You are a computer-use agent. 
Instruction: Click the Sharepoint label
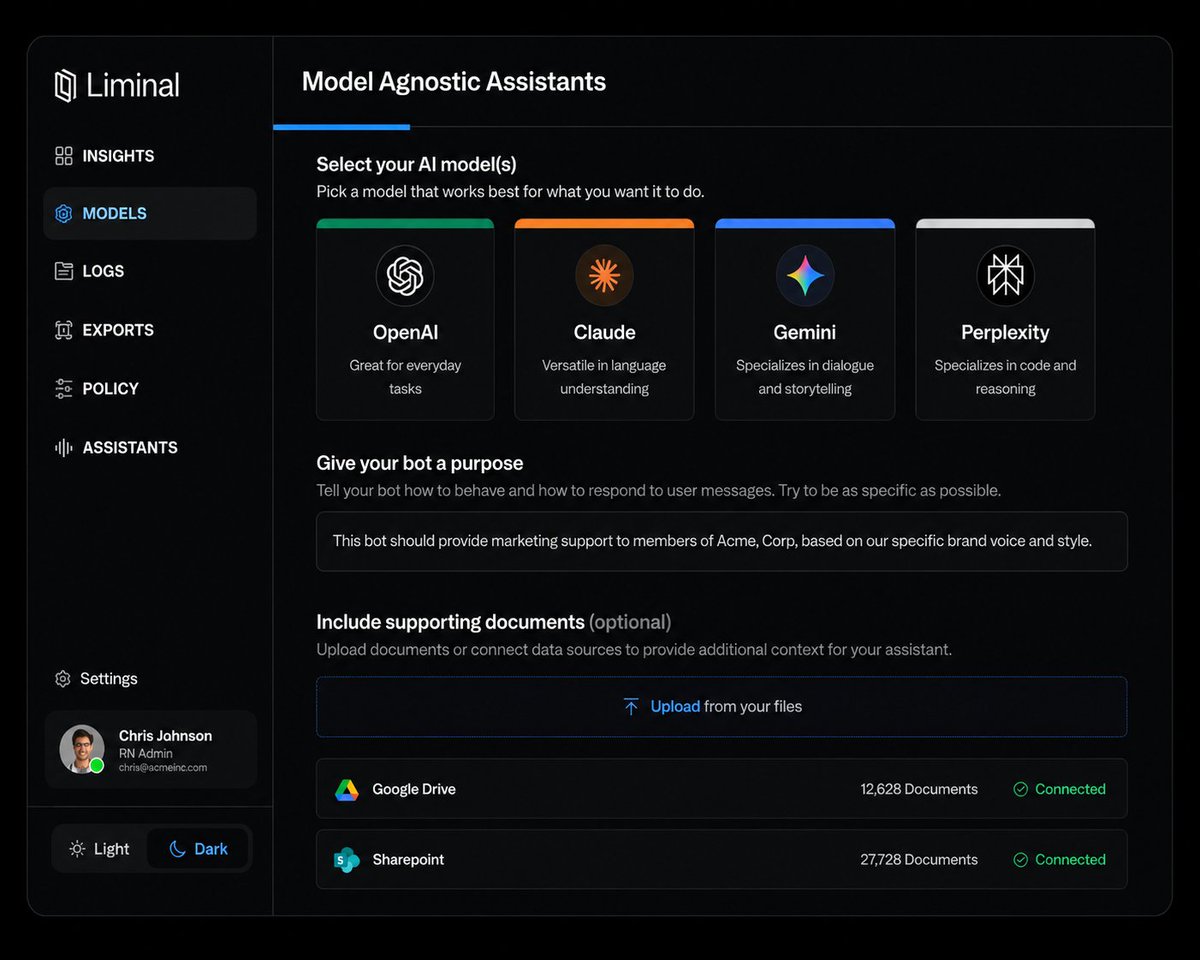(x=408, y=860)
